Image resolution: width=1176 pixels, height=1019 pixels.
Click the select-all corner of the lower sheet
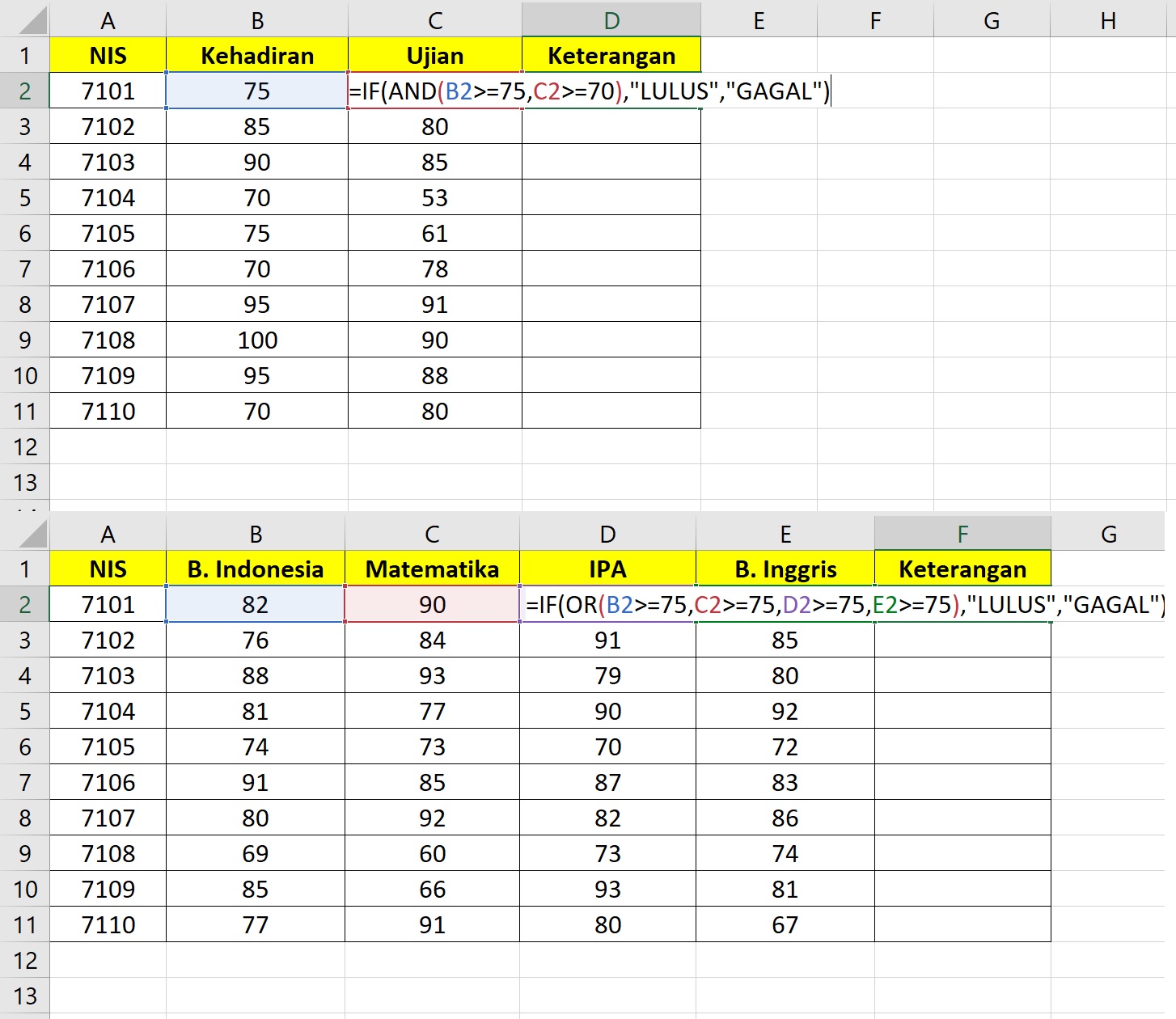24,534
